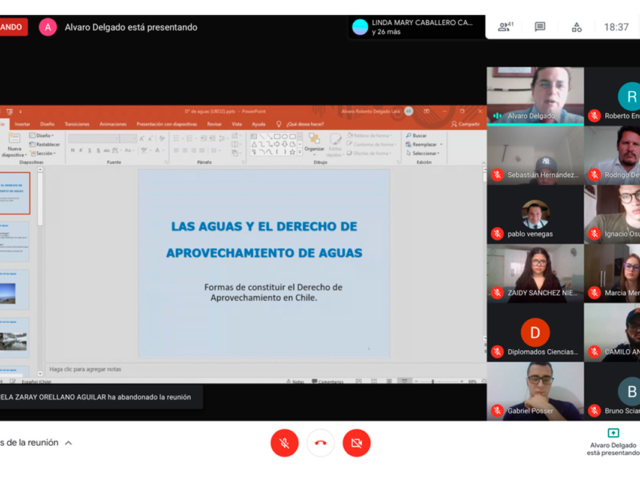Viewport: 640px width, 480px height.
Task: Click the clear formatting icon in Fuente group
Action: point(162,139)
